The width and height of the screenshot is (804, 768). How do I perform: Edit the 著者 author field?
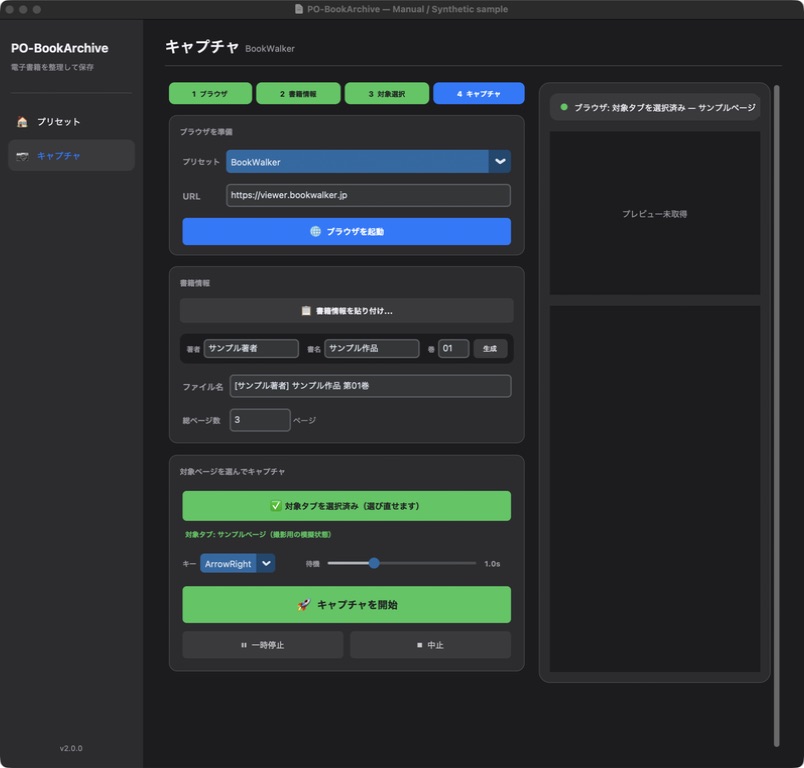coord(251,349)
